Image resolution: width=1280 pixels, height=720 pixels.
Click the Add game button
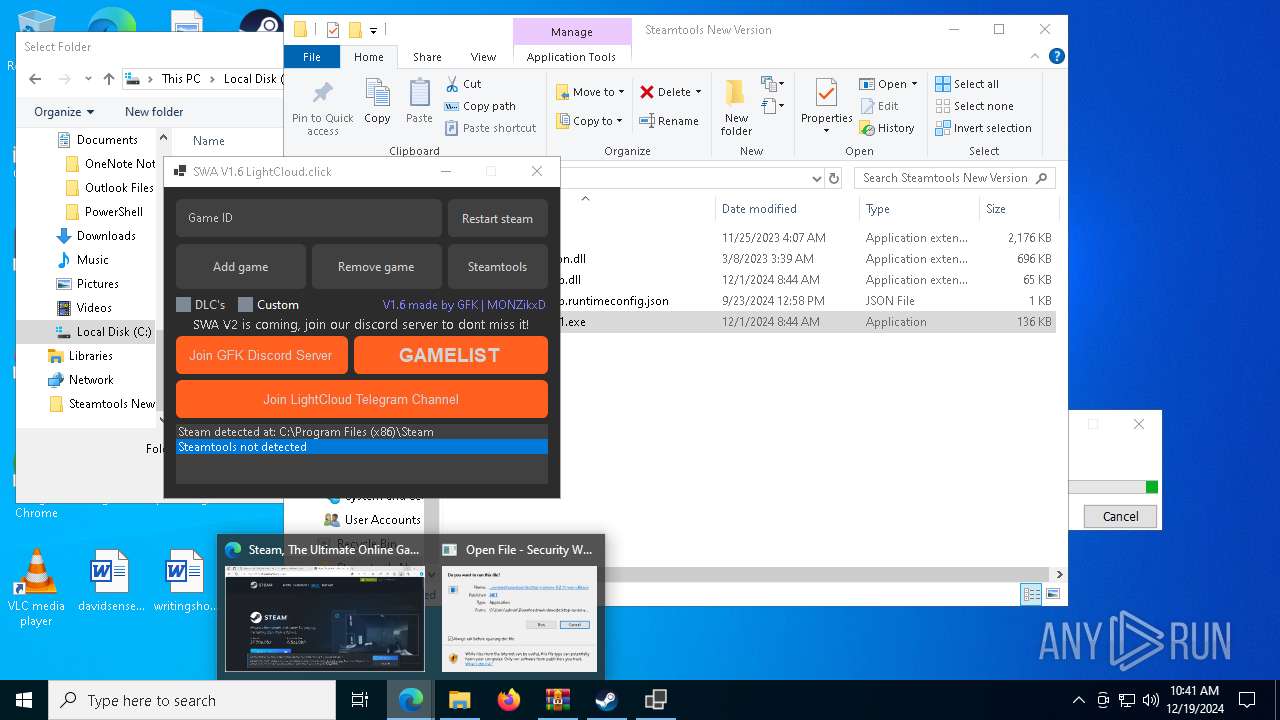[240, 266]
